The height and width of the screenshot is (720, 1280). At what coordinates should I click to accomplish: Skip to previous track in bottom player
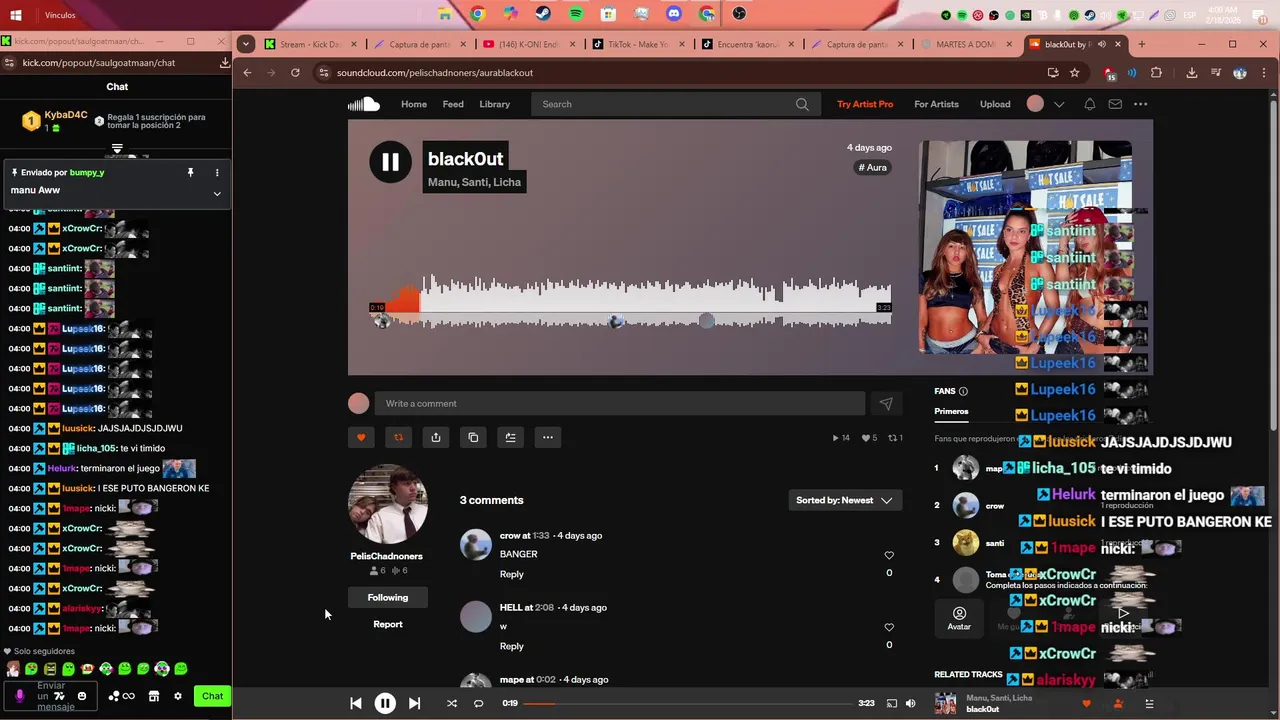coord(355,703)
